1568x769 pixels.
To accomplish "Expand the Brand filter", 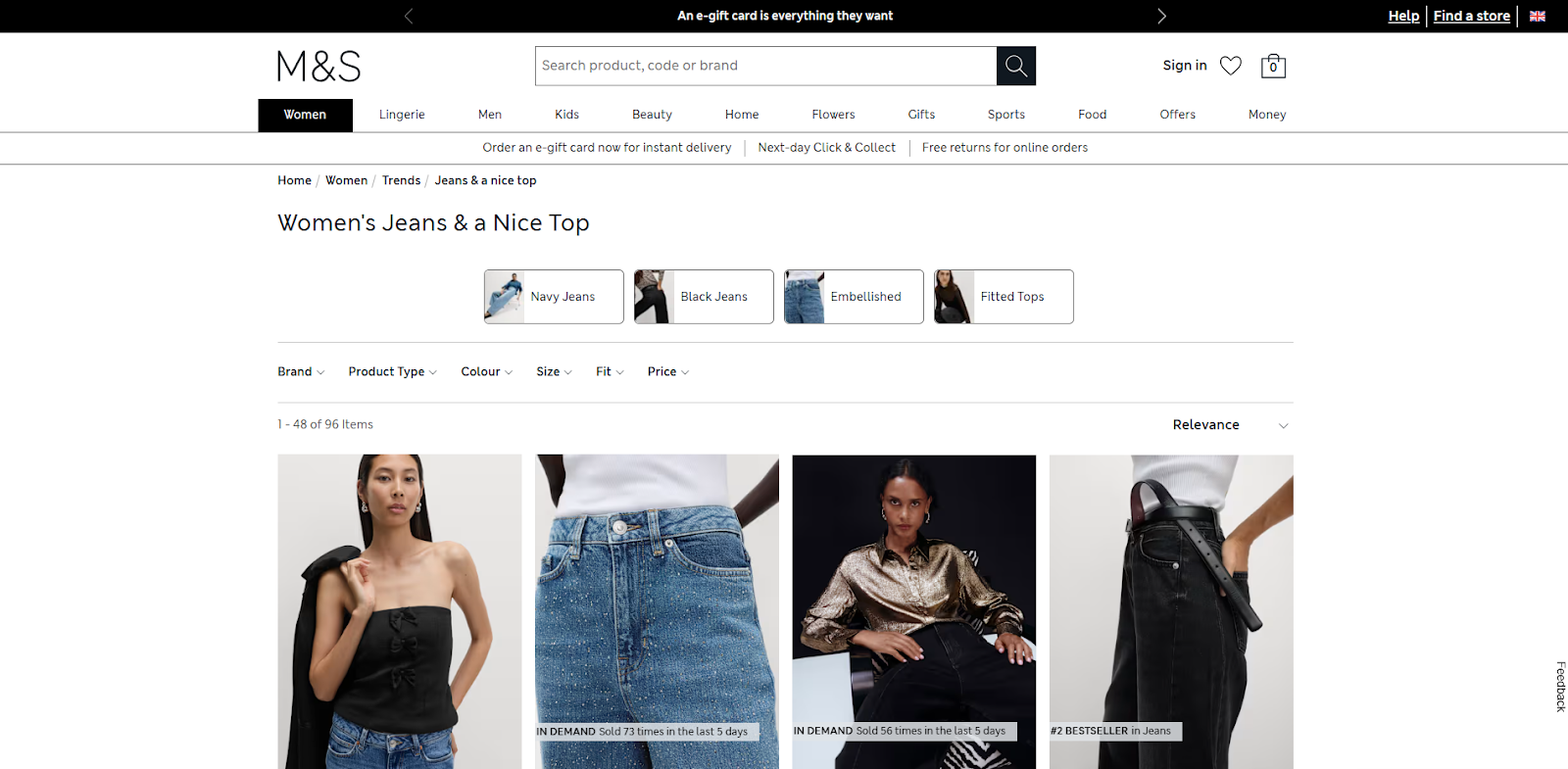I will pyautogui.click(x=300, y=372).
